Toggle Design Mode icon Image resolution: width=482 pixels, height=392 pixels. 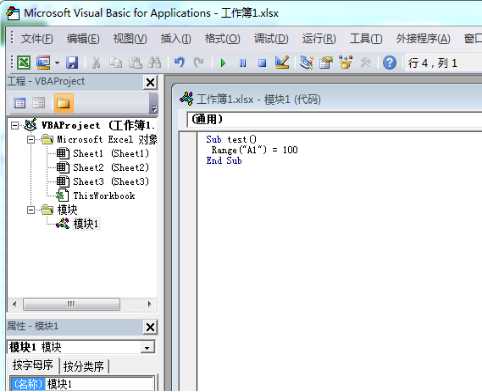(x=282, y=62)
